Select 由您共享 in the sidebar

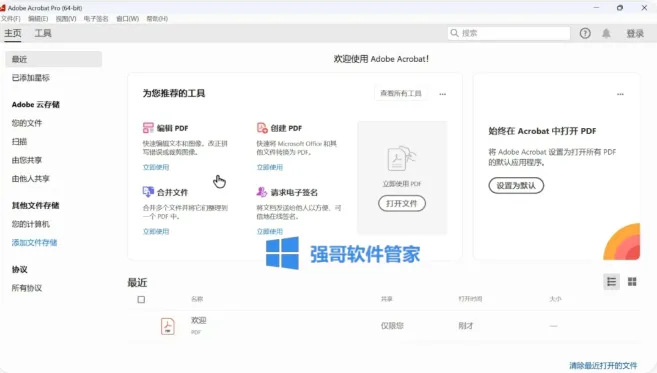[27, 160]
